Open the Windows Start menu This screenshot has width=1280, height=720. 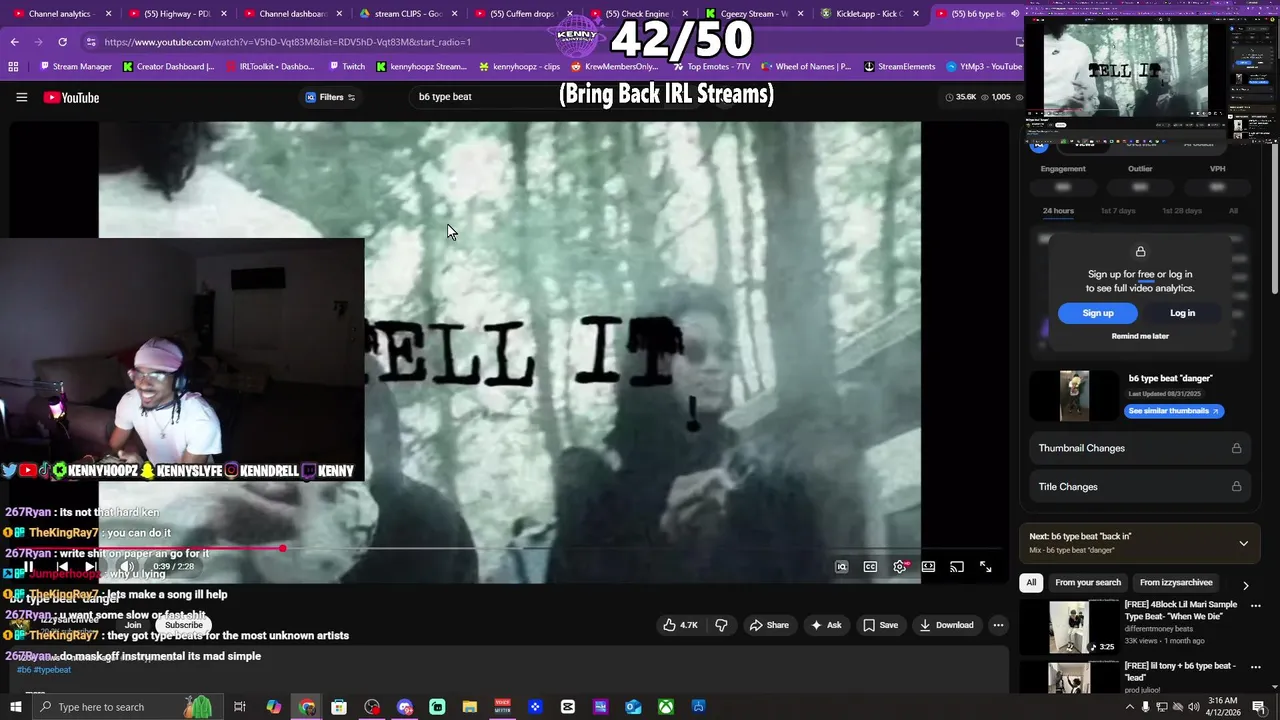[15, 707]
